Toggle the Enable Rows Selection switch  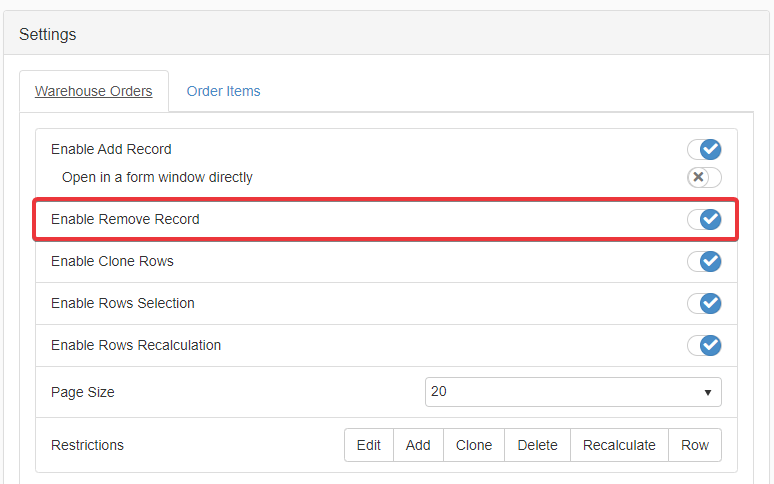[704, 303]
